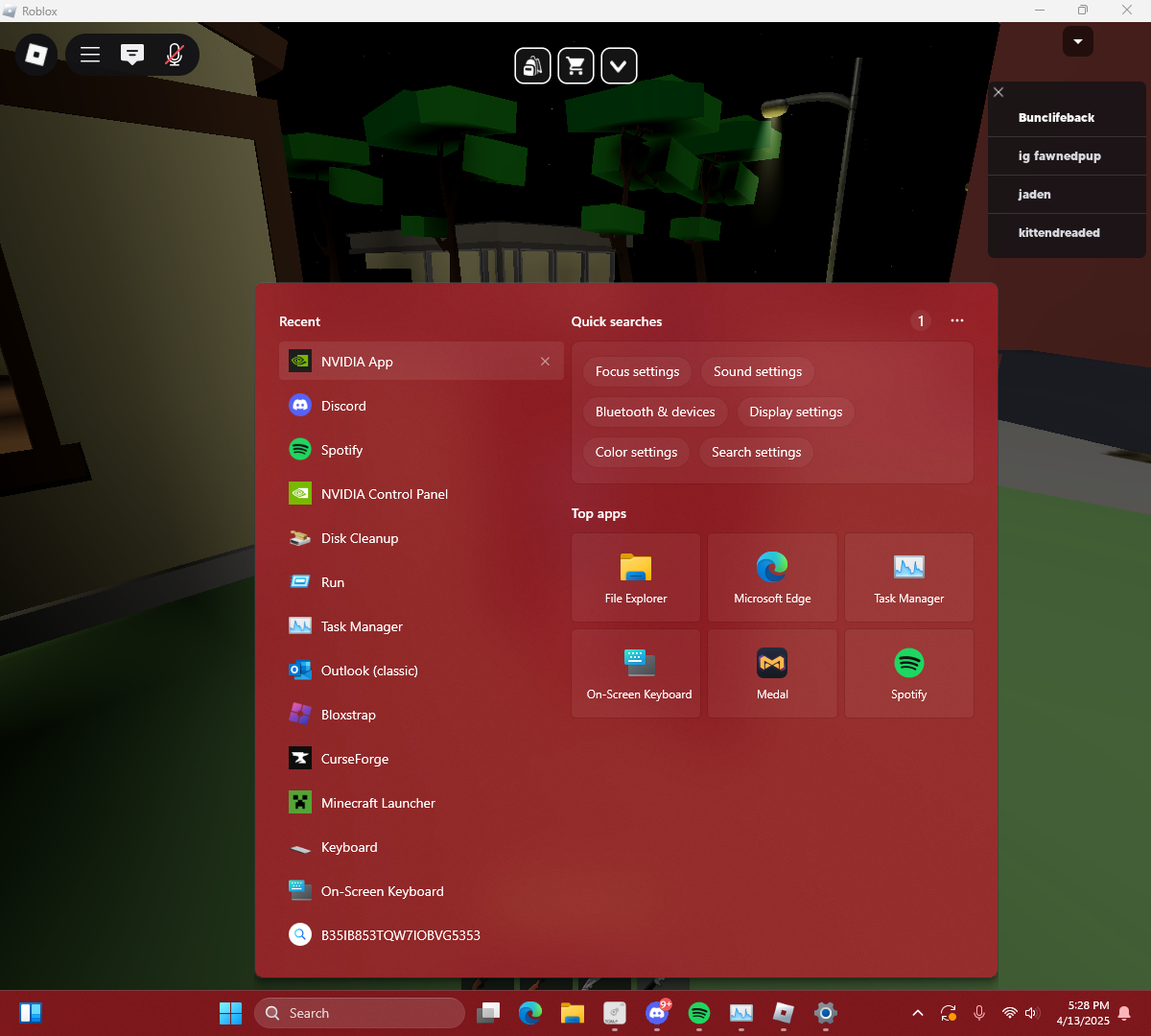
Task: Open Search settings quick search
Action: coord(757,452)
